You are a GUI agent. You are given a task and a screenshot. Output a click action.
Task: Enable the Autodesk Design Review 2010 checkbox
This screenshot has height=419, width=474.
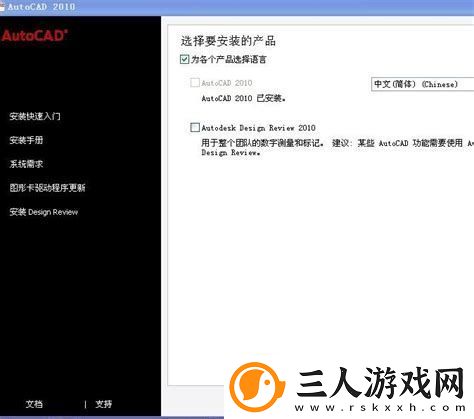click(x=195, y=127)
